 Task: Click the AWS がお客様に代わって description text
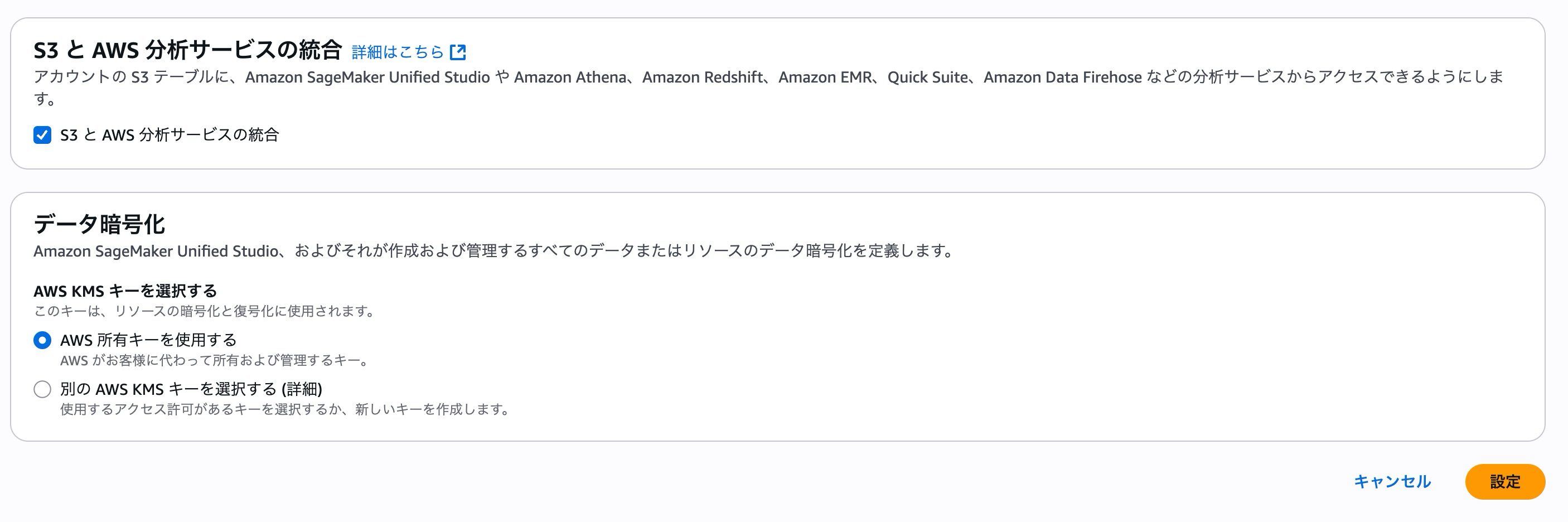pyautogui.click(x=215, y=361)
